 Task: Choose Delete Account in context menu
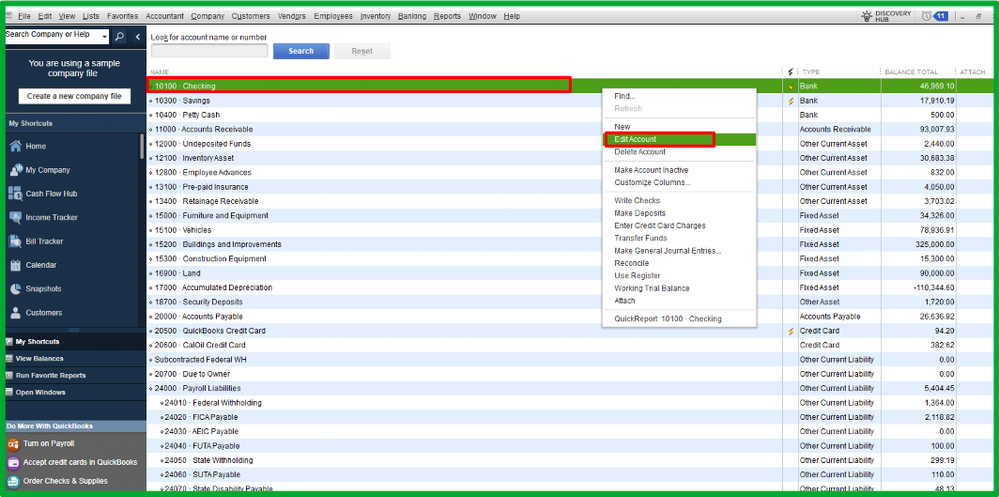tap(679, 152)
